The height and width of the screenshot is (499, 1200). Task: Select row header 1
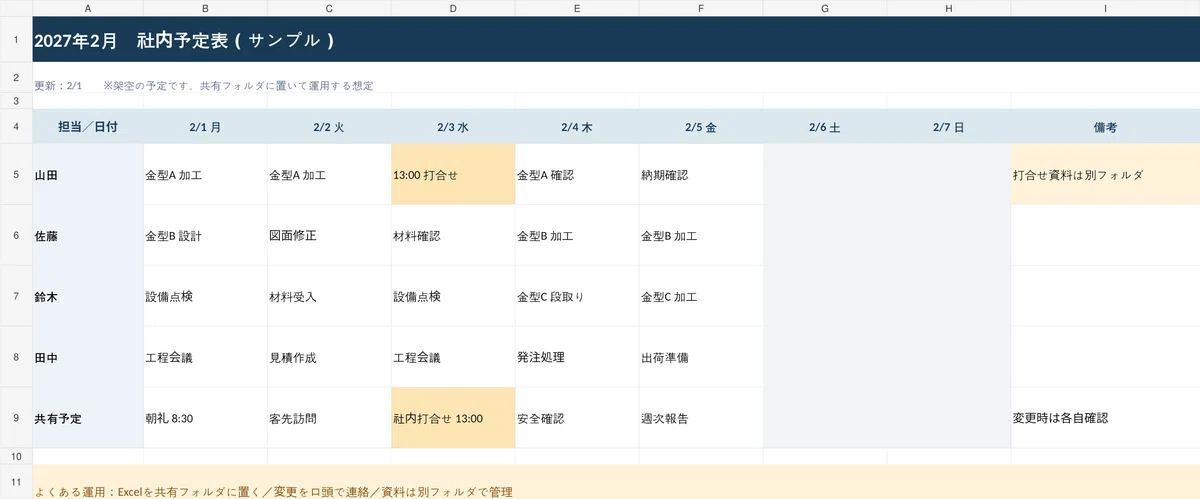[x=16, y=40]
